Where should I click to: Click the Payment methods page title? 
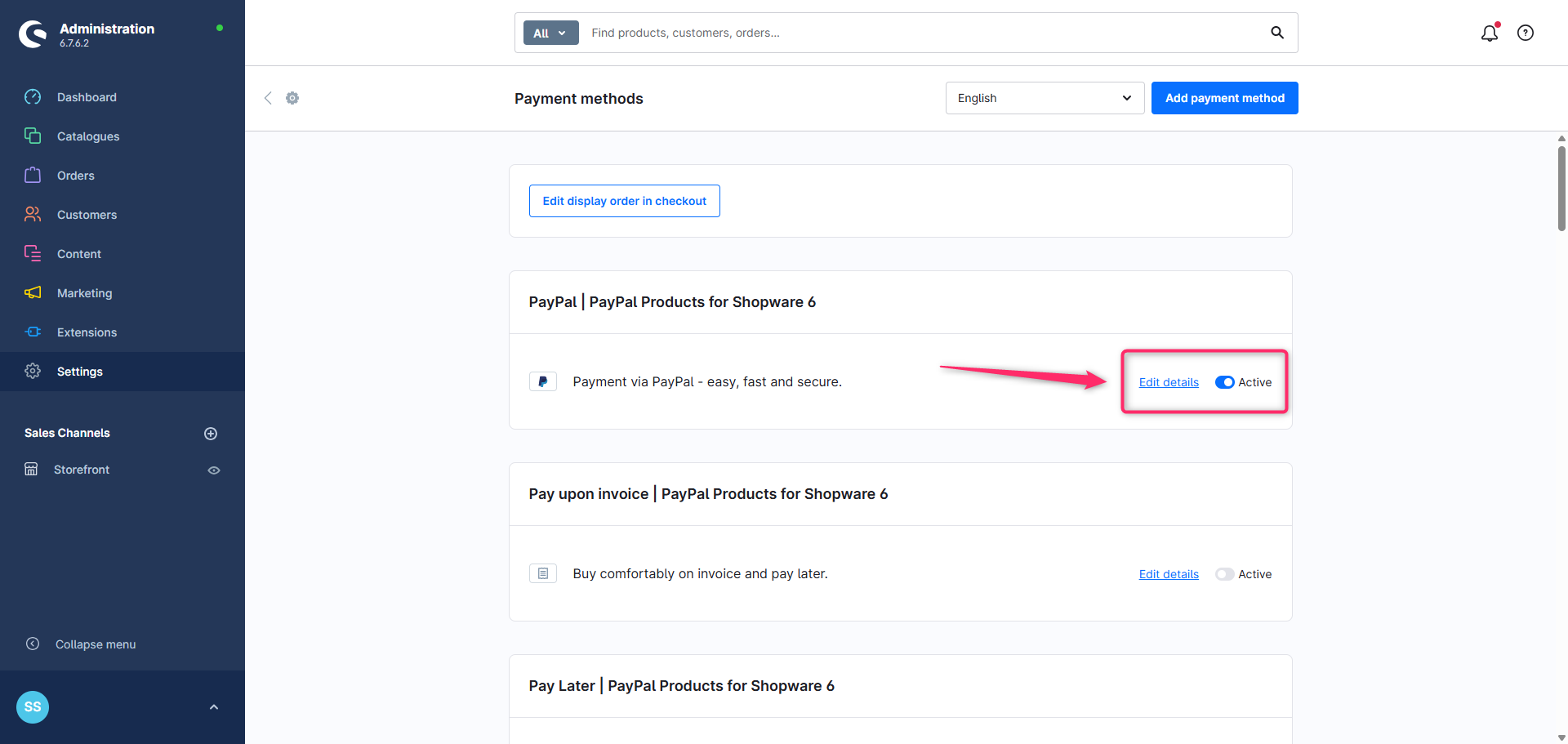[579, 99]
